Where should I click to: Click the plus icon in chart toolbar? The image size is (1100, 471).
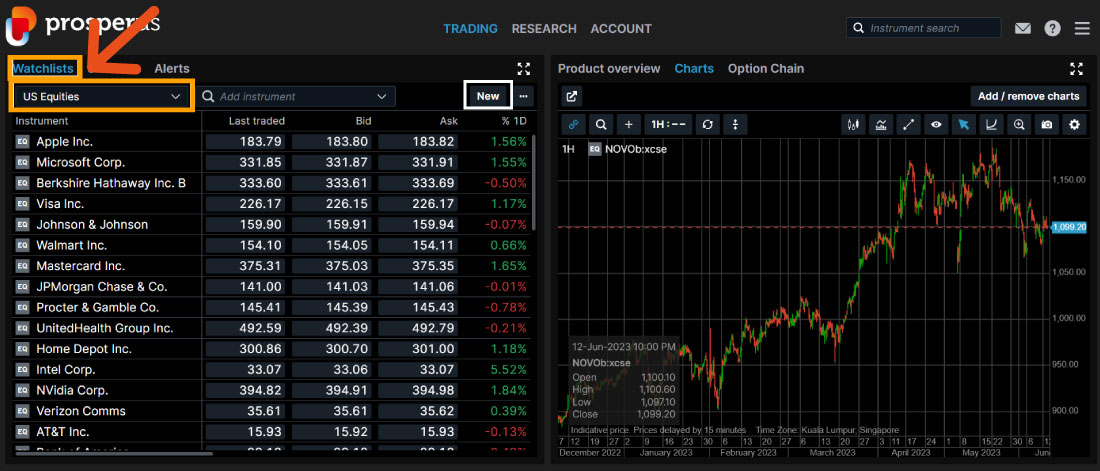coord(629,124)
